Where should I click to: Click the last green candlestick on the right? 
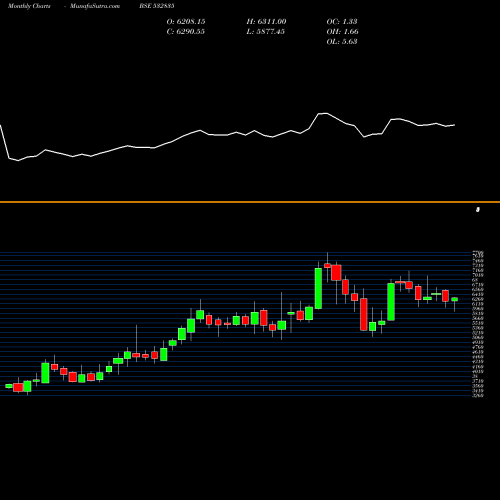(455, 299)
